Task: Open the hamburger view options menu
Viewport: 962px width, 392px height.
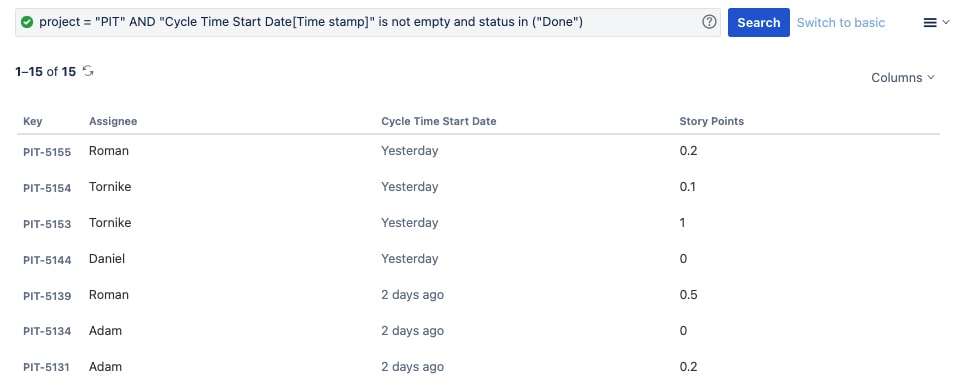Action: [930, 23]
